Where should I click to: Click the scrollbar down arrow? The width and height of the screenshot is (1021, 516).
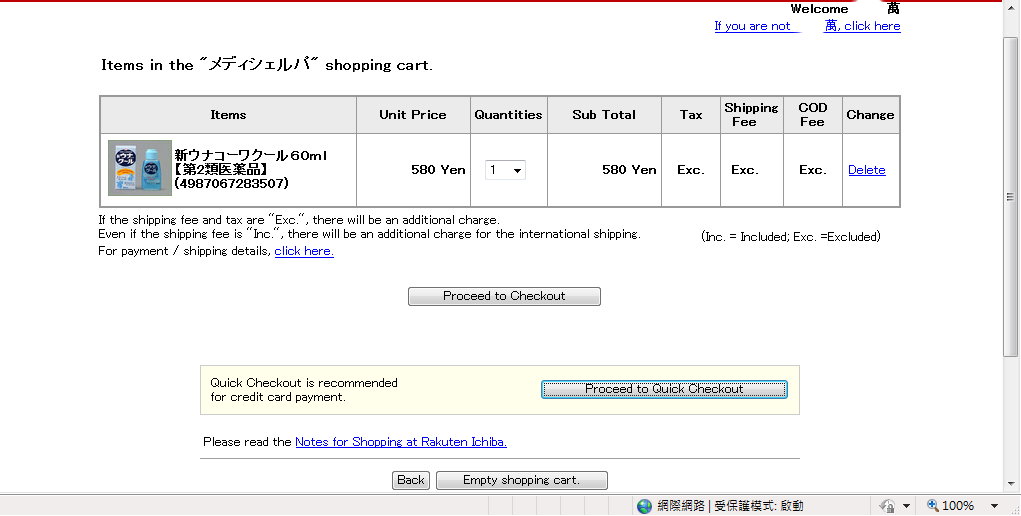[1011, 483]
